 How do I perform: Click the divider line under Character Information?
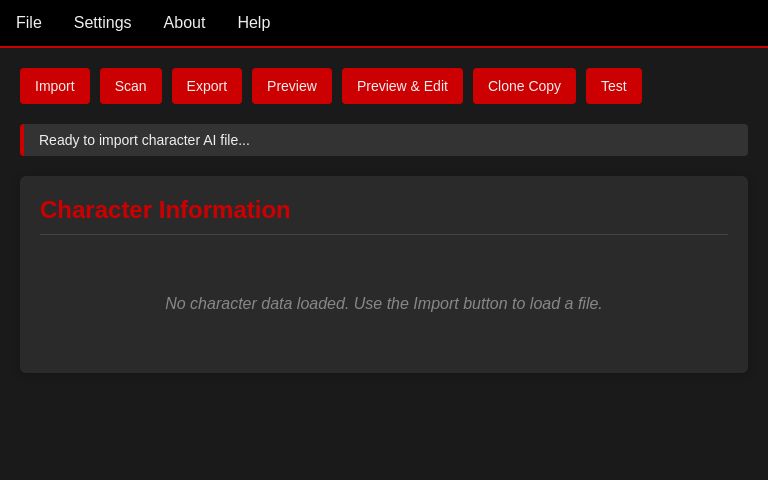tap(384, 234)
